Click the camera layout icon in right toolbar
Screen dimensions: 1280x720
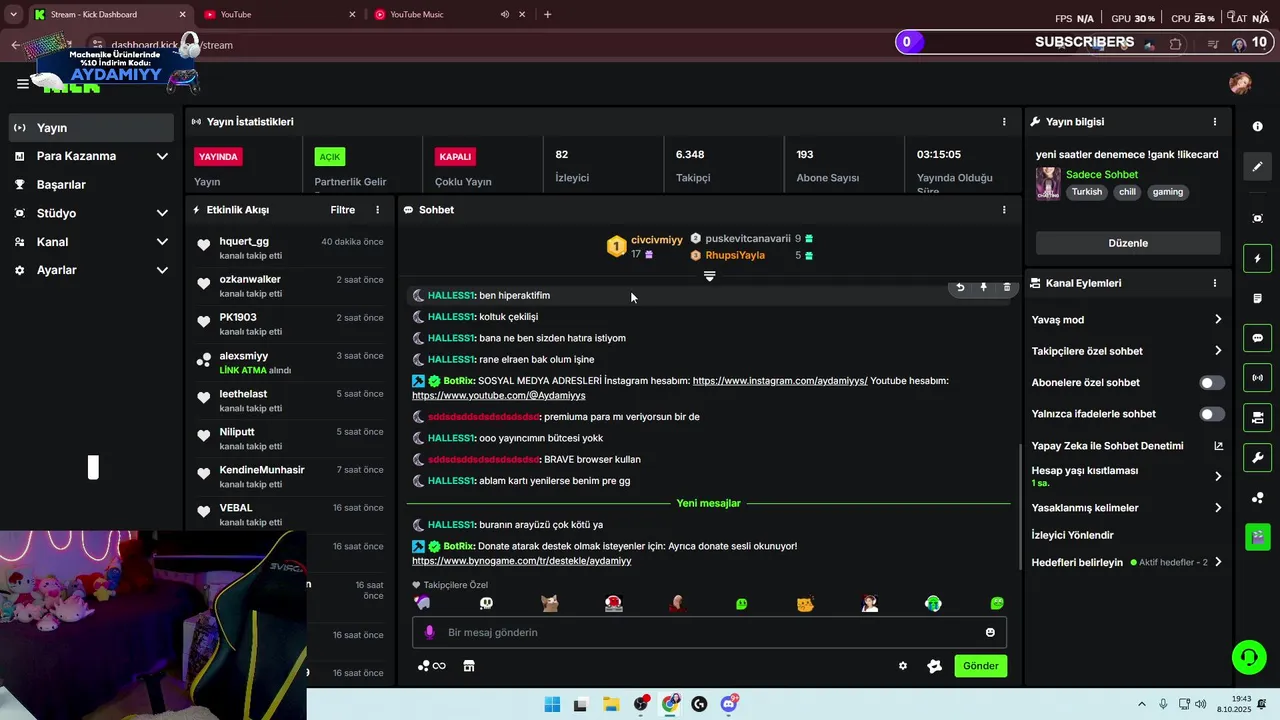pos(1257,418)
